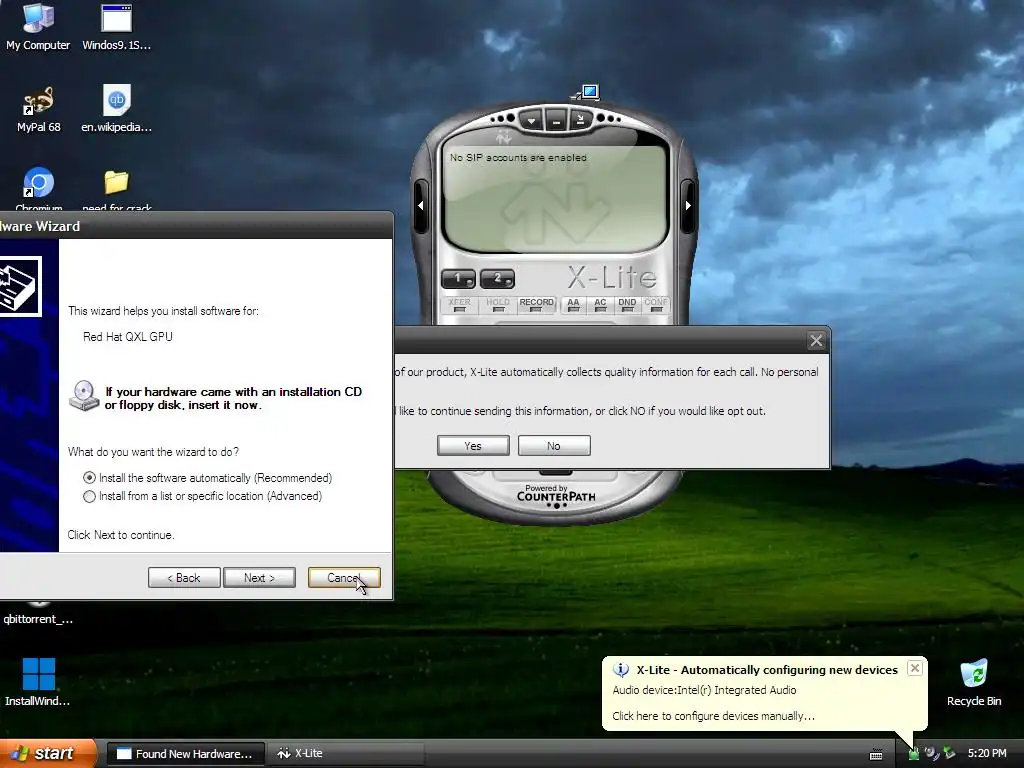1024x768 pixels.
Task: Minimize X-Lite with the dash button
Action: 556,121
